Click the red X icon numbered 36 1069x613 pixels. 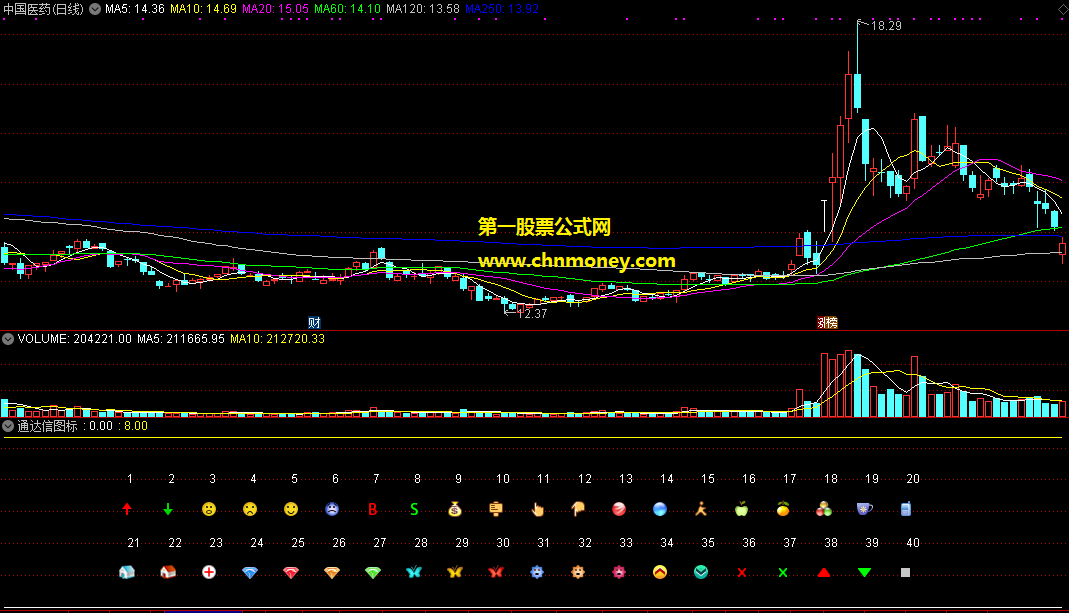tap(742, 573)
